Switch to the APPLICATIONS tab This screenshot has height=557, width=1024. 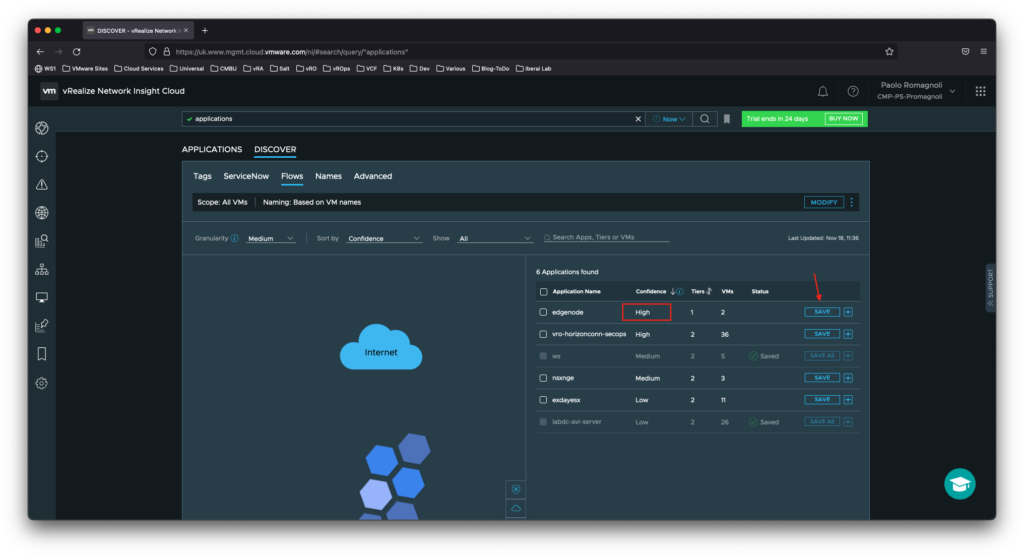[x=212, y=150]
